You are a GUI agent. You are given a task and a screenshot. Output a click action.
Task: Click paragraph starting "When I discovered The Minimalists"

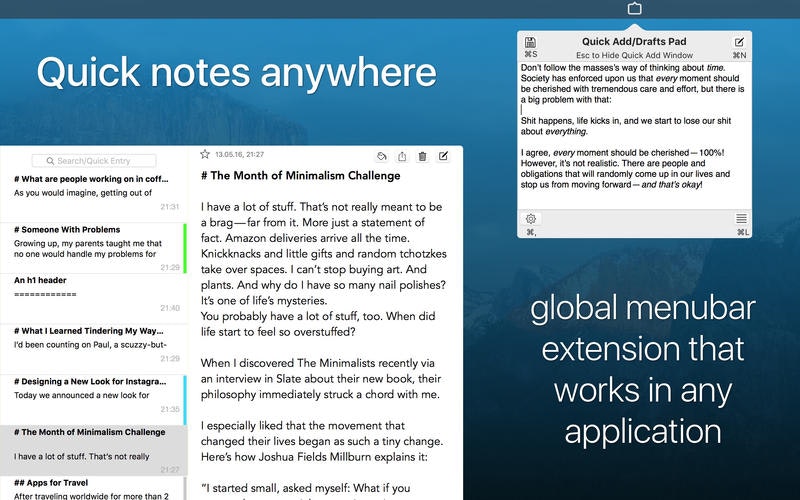click(x=321, y=379)
